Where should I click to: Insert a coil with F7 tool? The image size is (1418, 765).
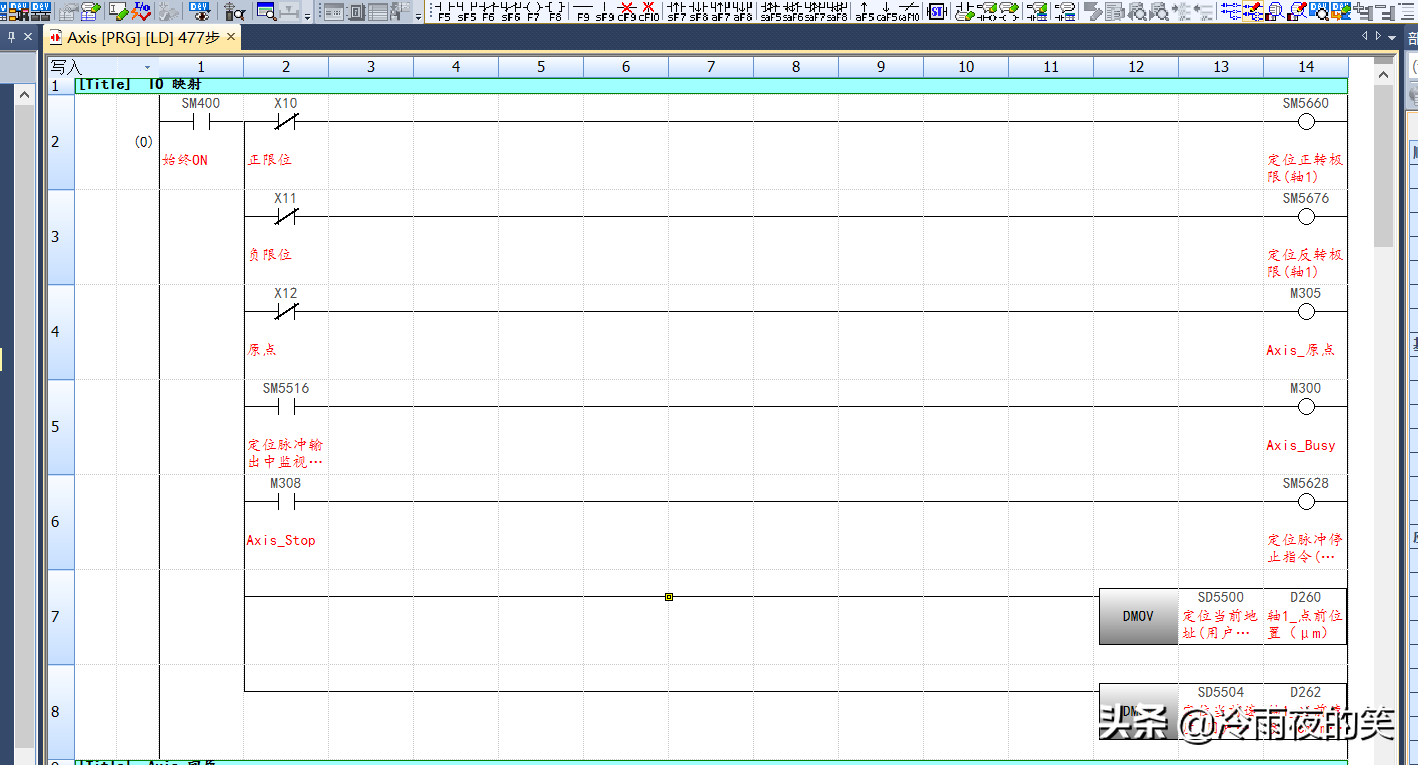533,12
